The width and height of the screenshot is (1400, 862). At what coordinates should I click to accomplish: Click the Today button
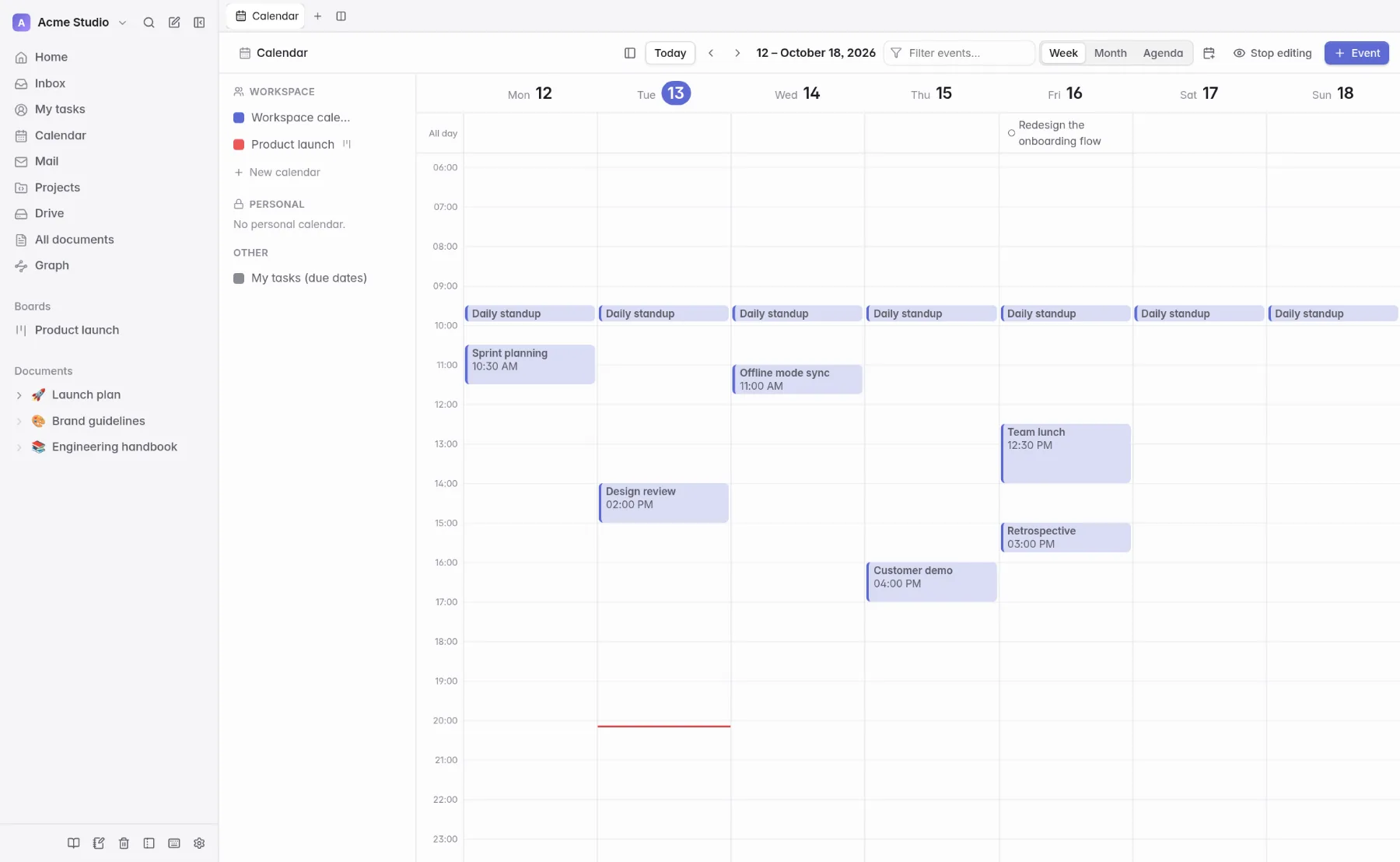pos(670,53)
